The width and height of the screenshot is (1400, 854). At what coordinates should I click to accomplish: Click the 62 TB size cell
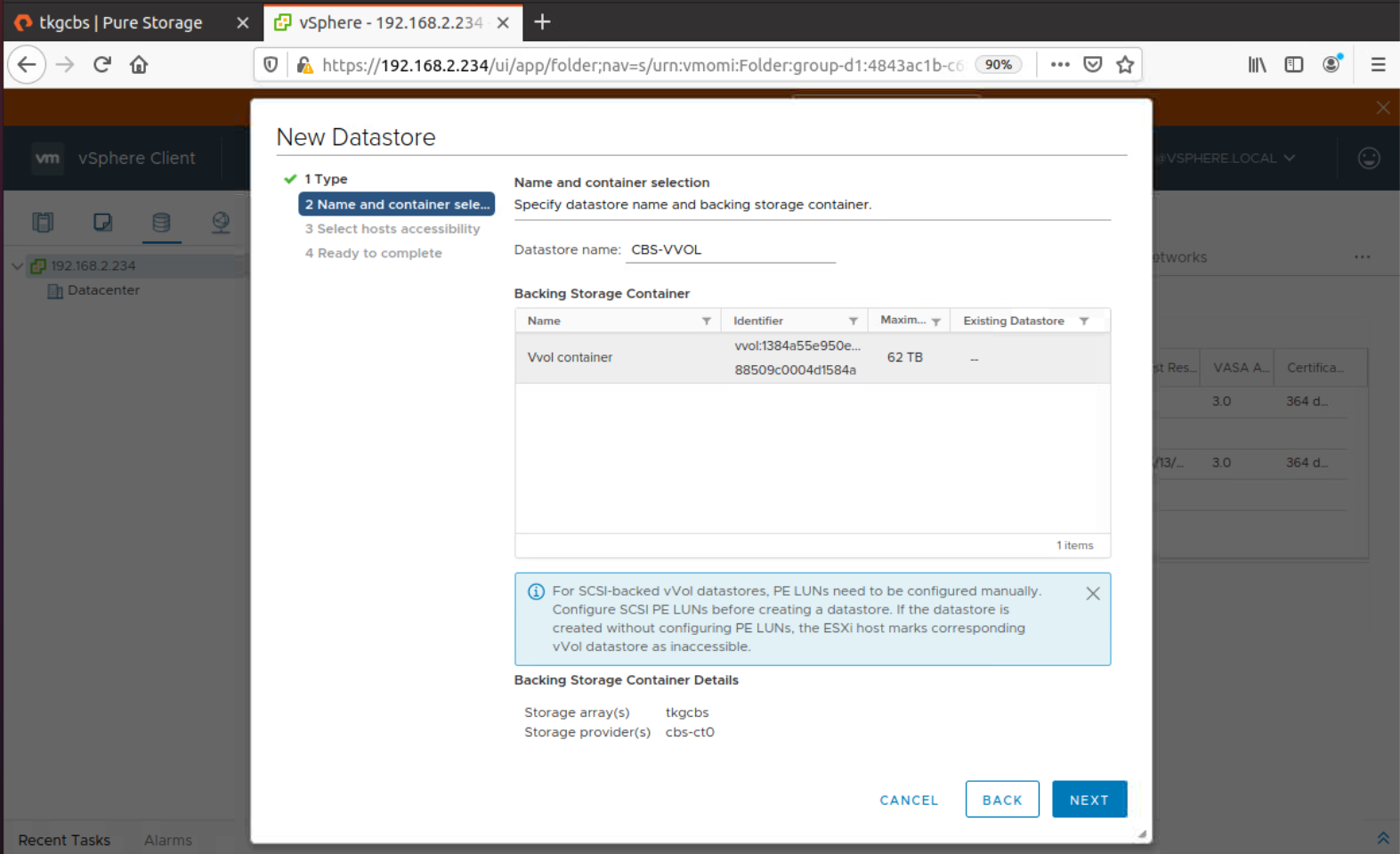905,357
